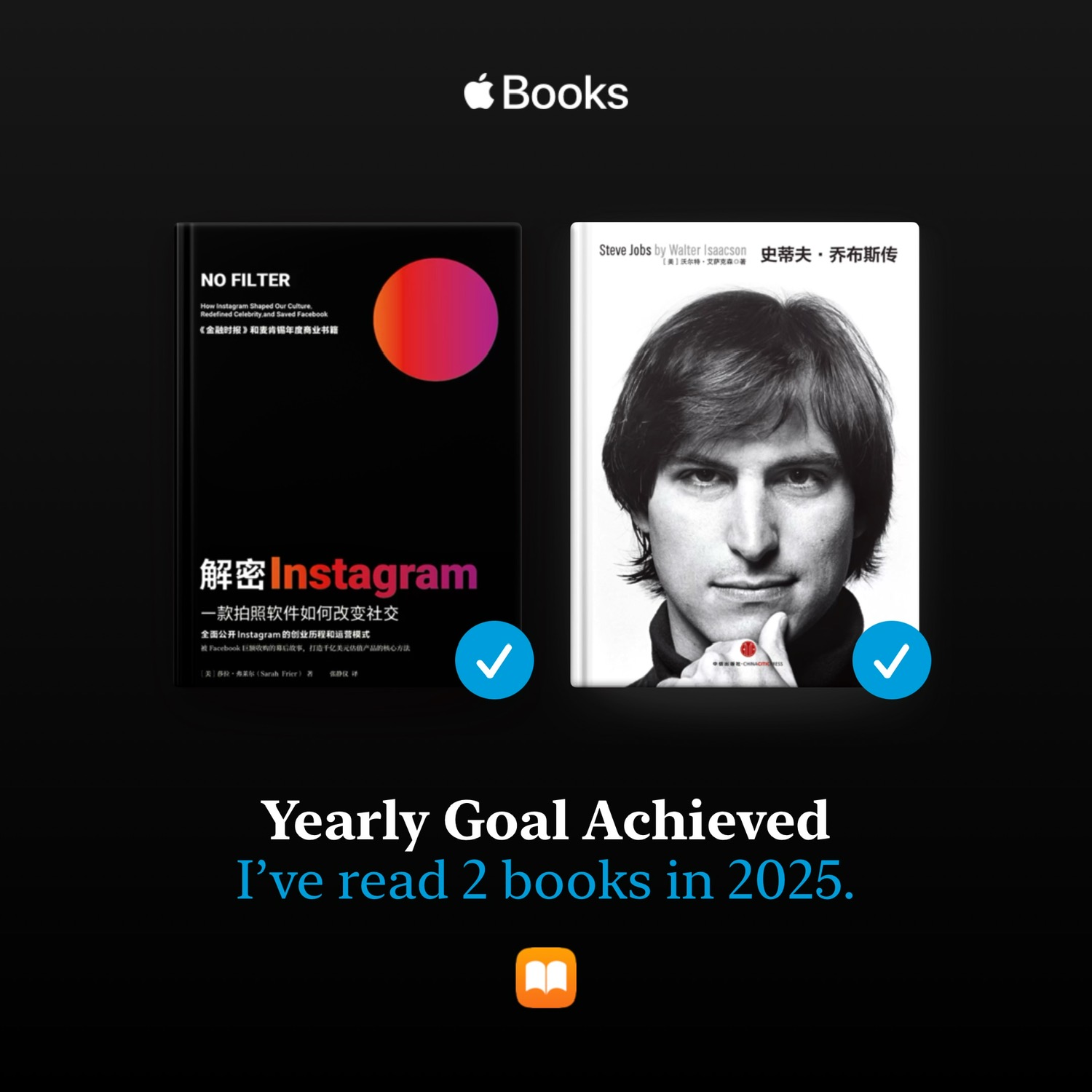Click the 'NO FILTER' title text
The image size is (1092, 1092).
click(245, 280)
